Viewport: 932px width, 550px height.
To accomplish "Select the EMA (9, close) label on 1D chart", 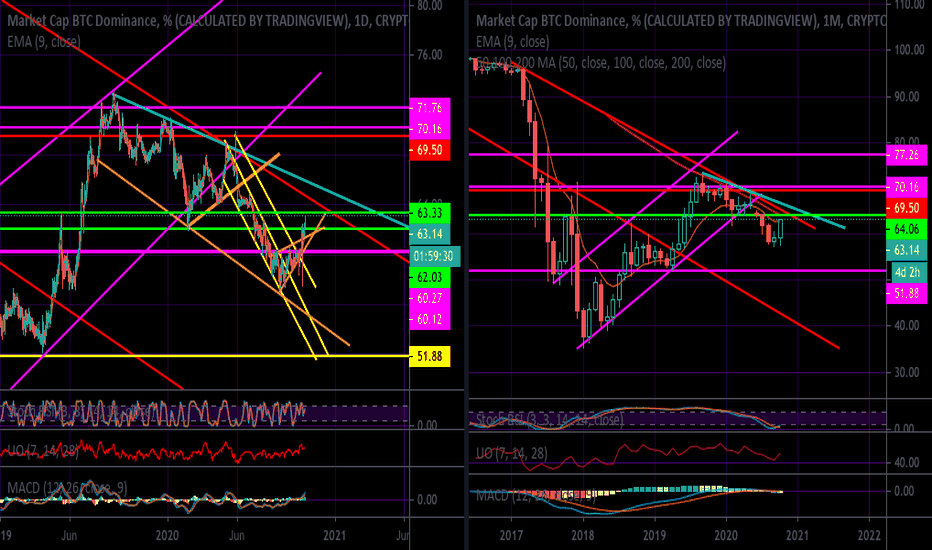I will (43, 42).
